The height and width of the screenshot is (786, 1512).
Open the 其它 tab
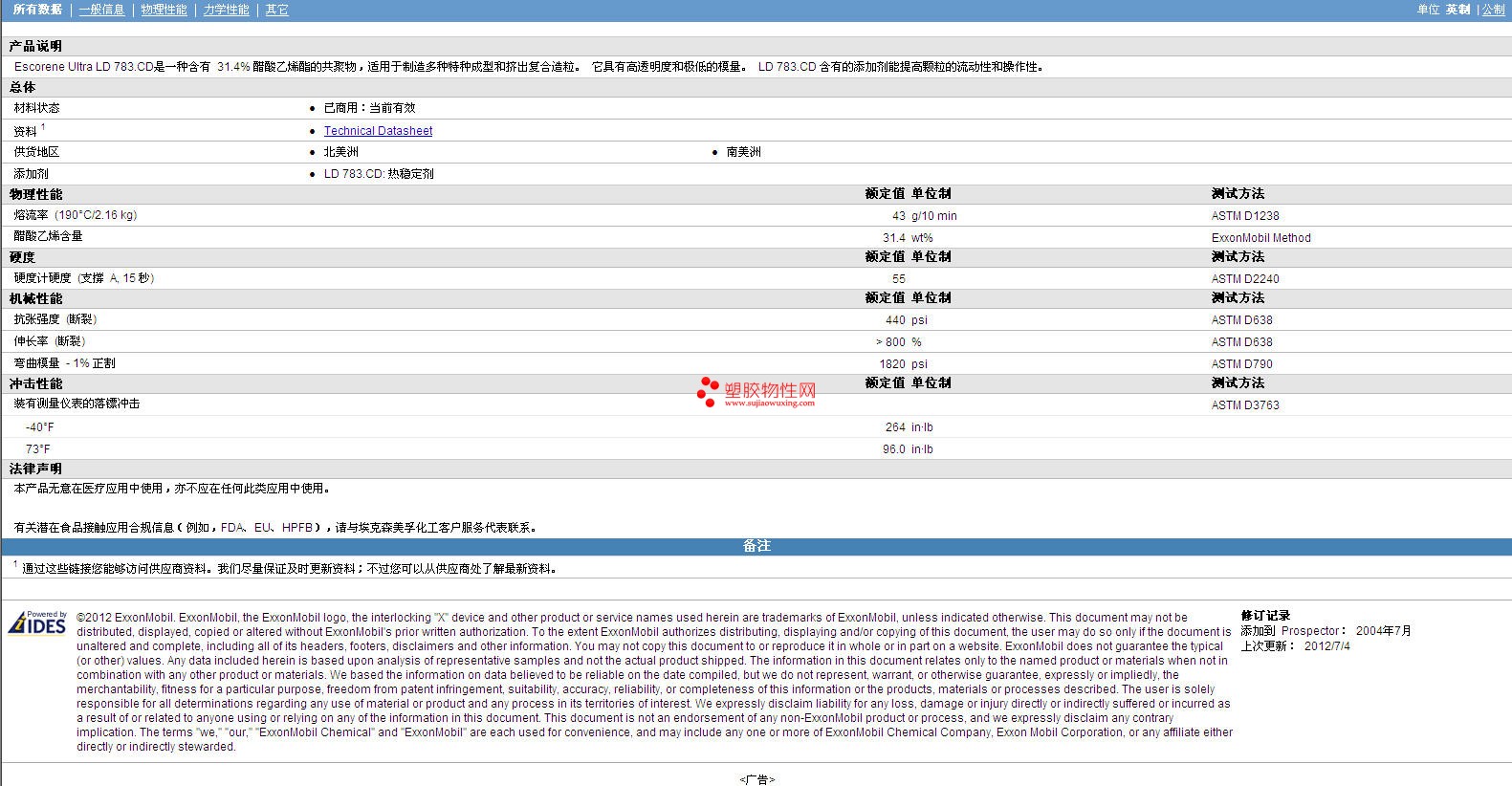point(276,10)
